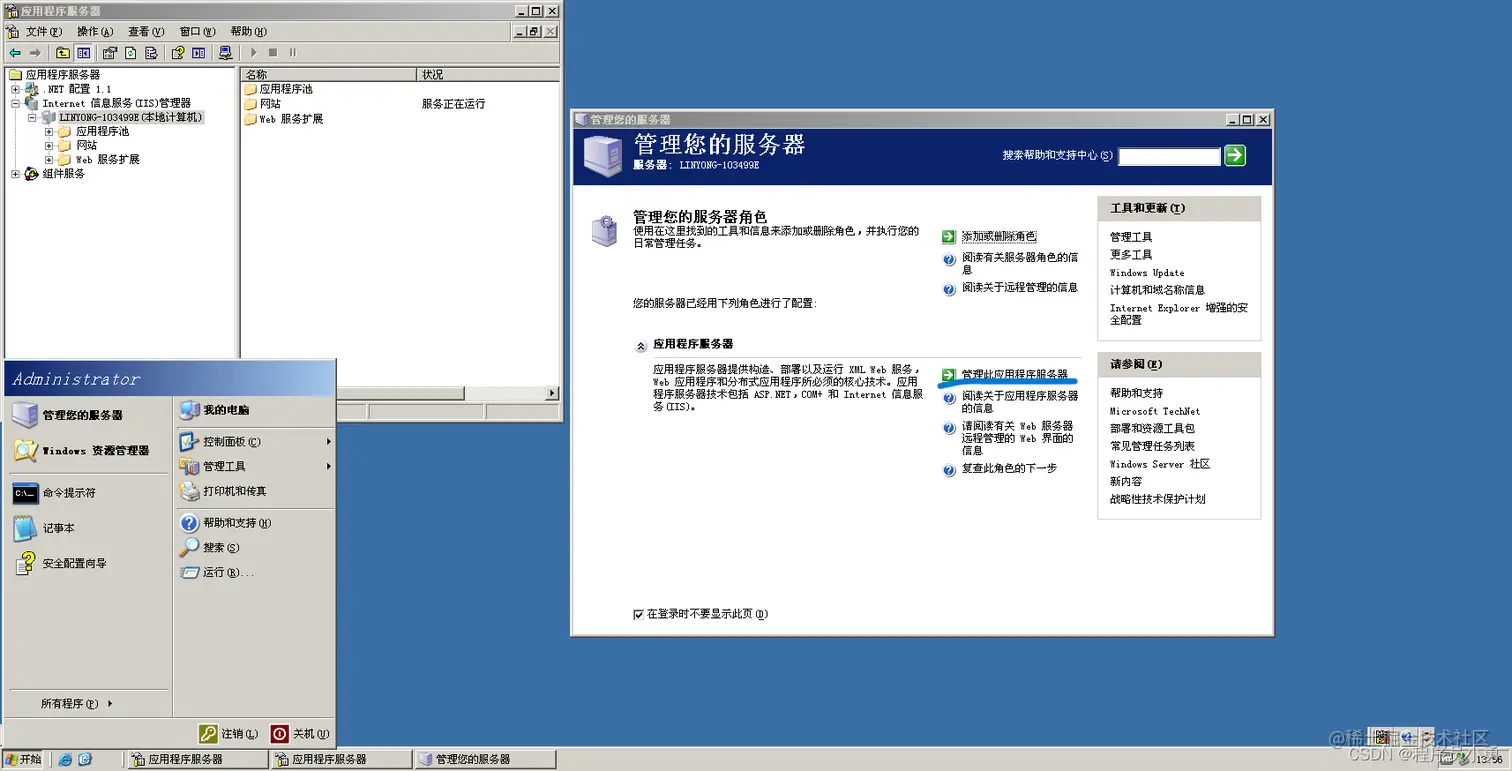Click the Pause item toolbar icon

[x=292, y=53]
